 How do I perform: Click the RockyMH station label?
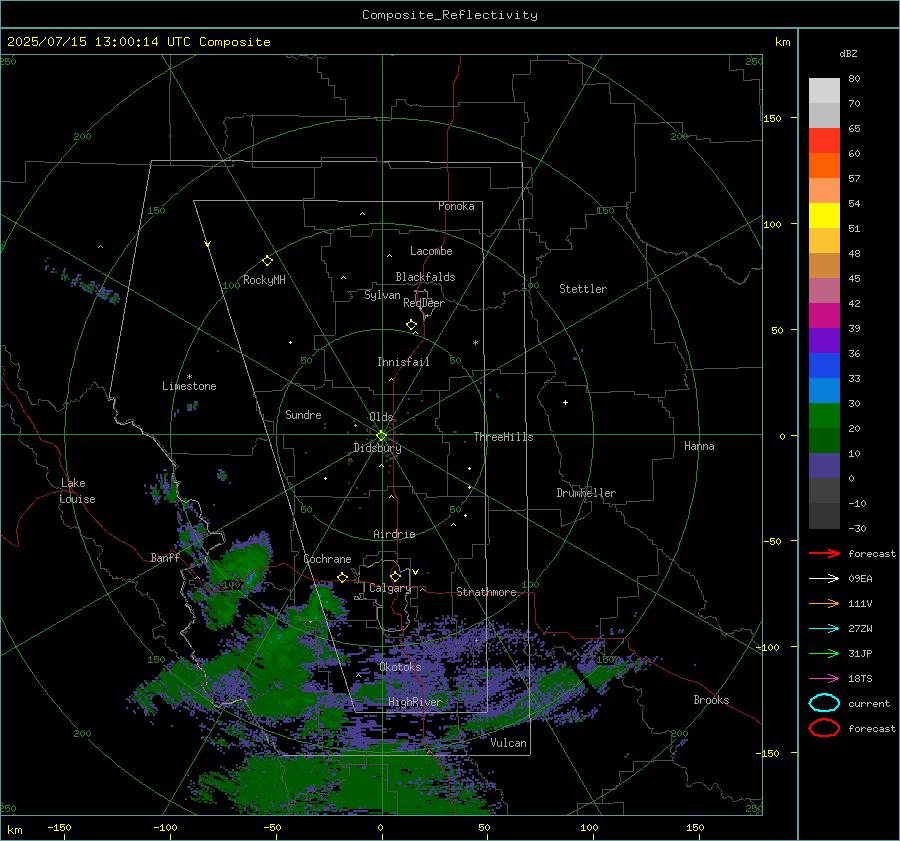pyautogui.click(x=264, y=280)
